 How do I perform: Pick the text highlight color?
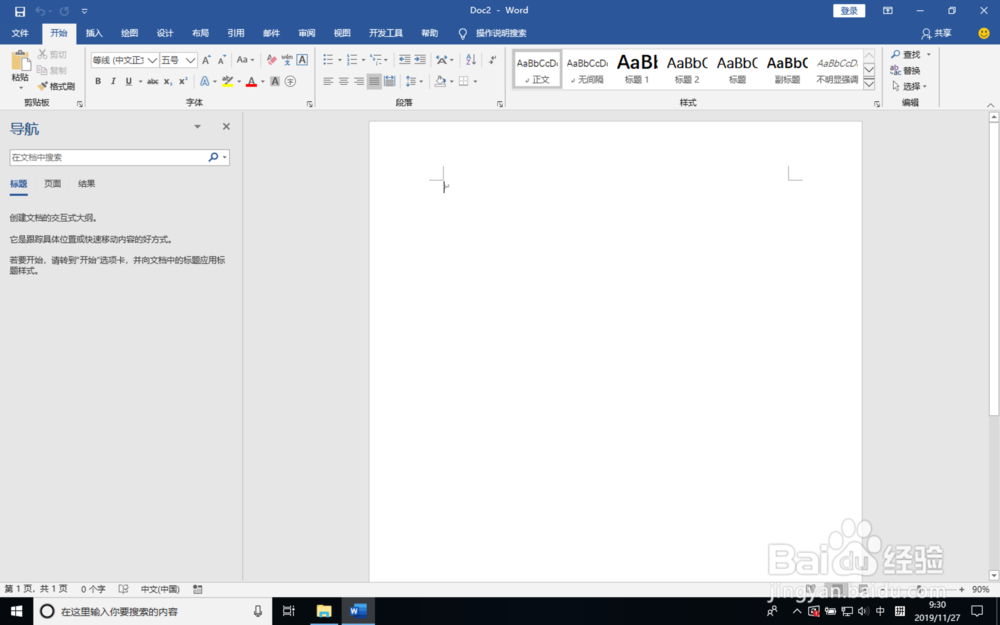(227, 81)
